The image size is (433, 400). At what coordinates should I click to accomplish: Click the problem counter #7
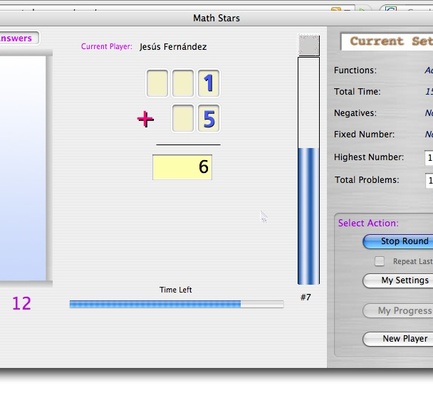[x=306, y=297]
